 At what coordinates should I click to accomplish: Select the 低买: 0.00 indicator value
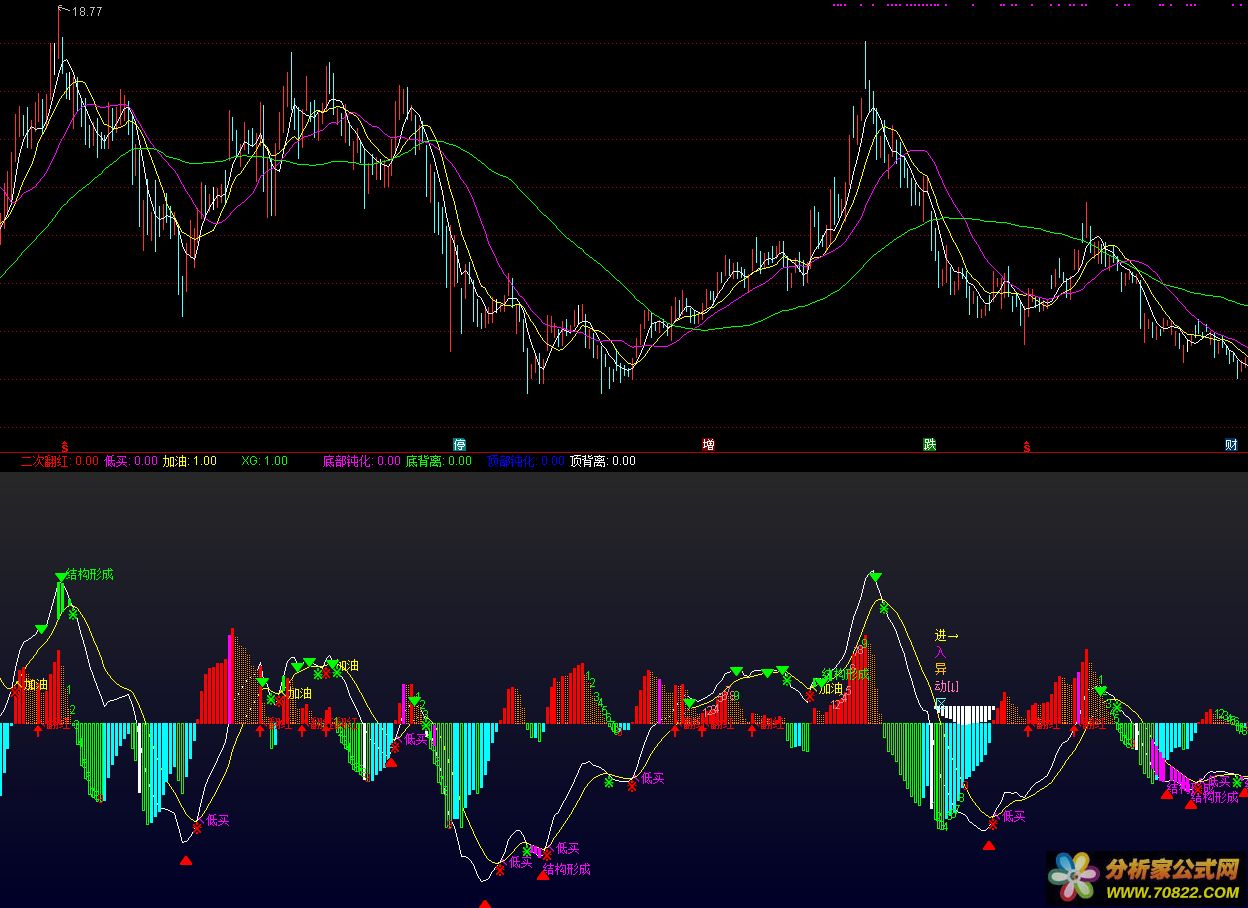coord(131,461)
